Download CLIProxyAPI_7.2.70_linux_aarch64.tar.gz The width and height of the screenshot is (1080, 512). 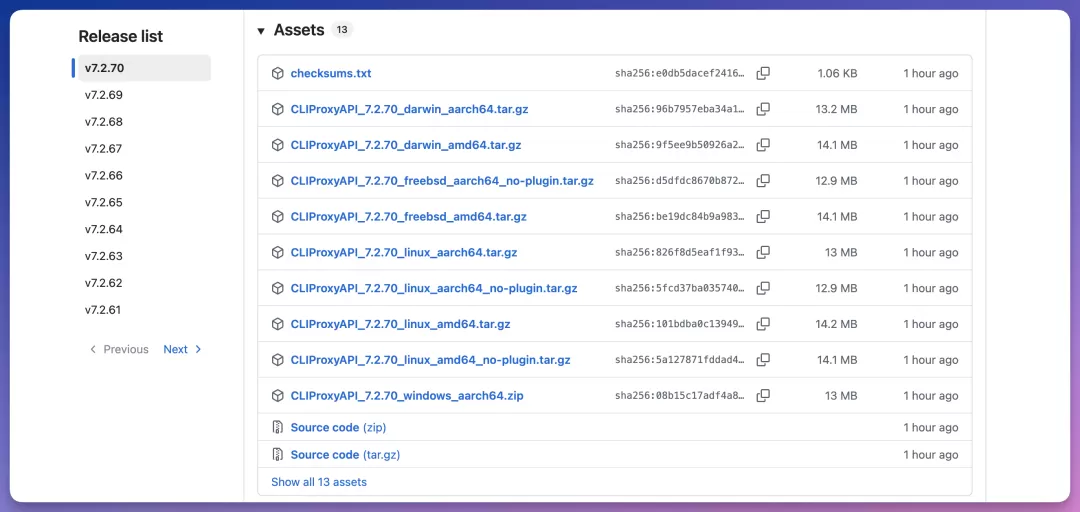404,252
